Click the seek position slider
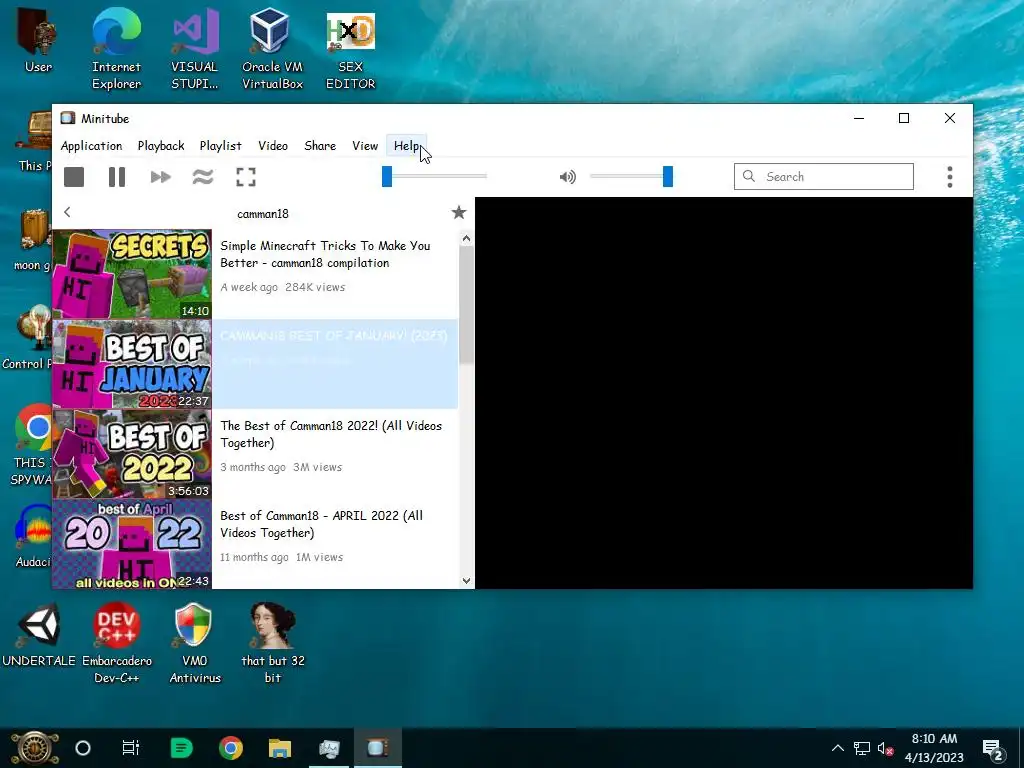The height and width of the screenshot is (768, 1024). click(434, 176)
